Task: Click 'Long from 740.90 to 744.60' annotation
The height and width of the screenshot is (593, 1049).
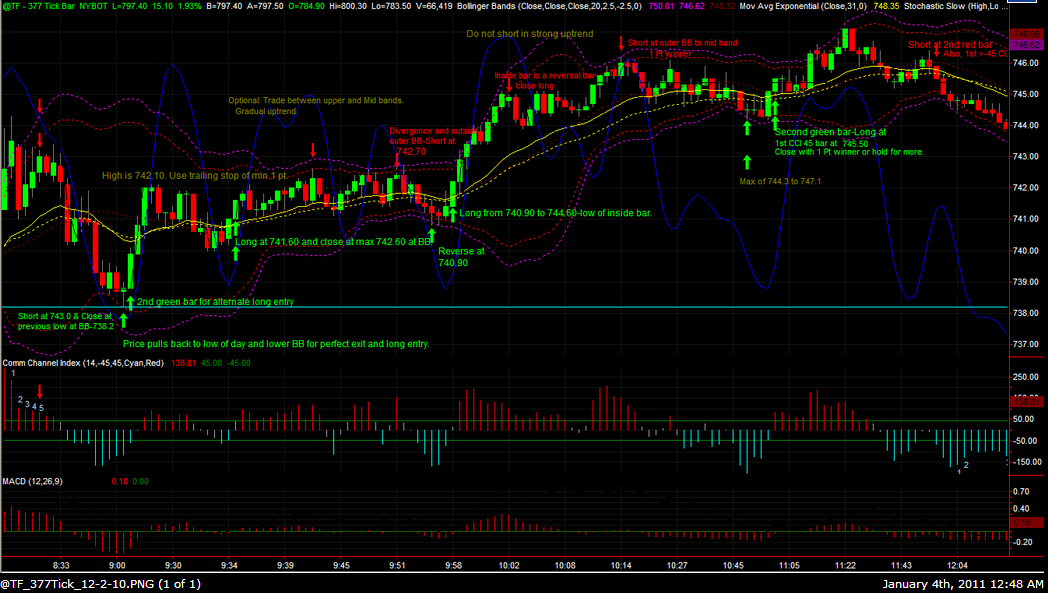Action: point(555,213)
